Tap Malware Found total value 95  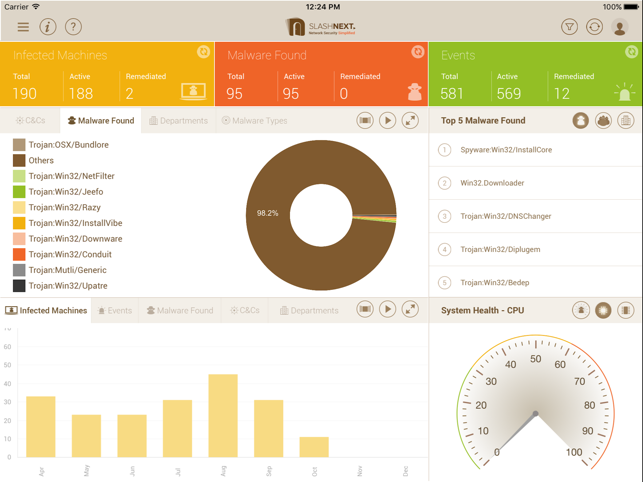tap(234, 94)
